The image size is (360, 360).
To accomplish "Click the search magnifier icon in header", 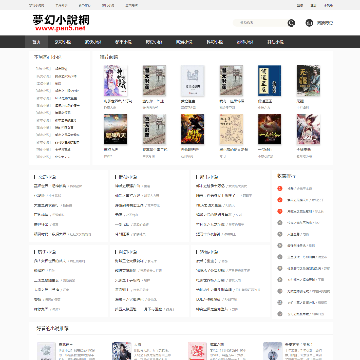I will [x=291, y=23].
